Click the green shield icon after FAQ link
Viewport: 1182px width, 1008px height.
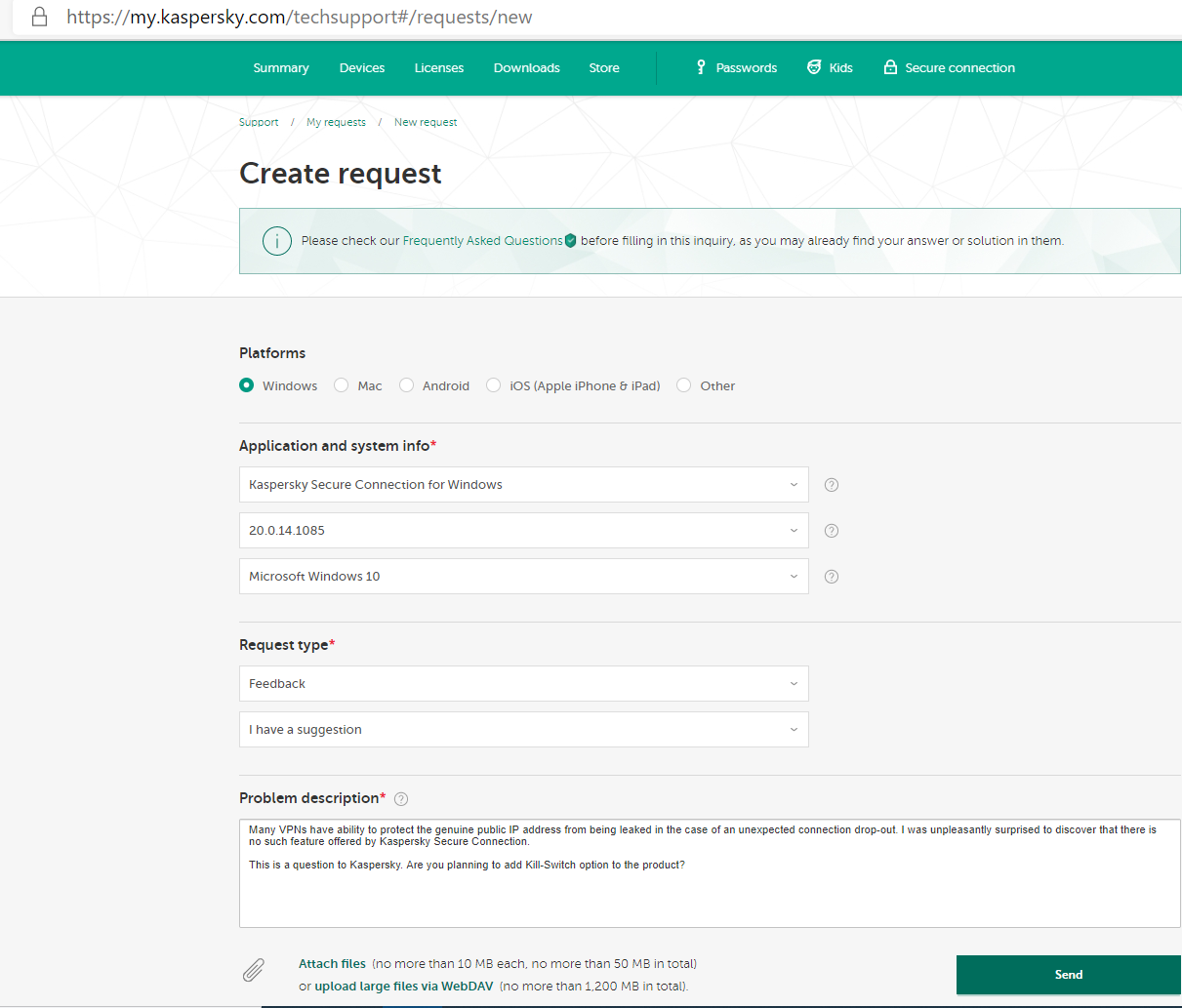click(571, 241)
